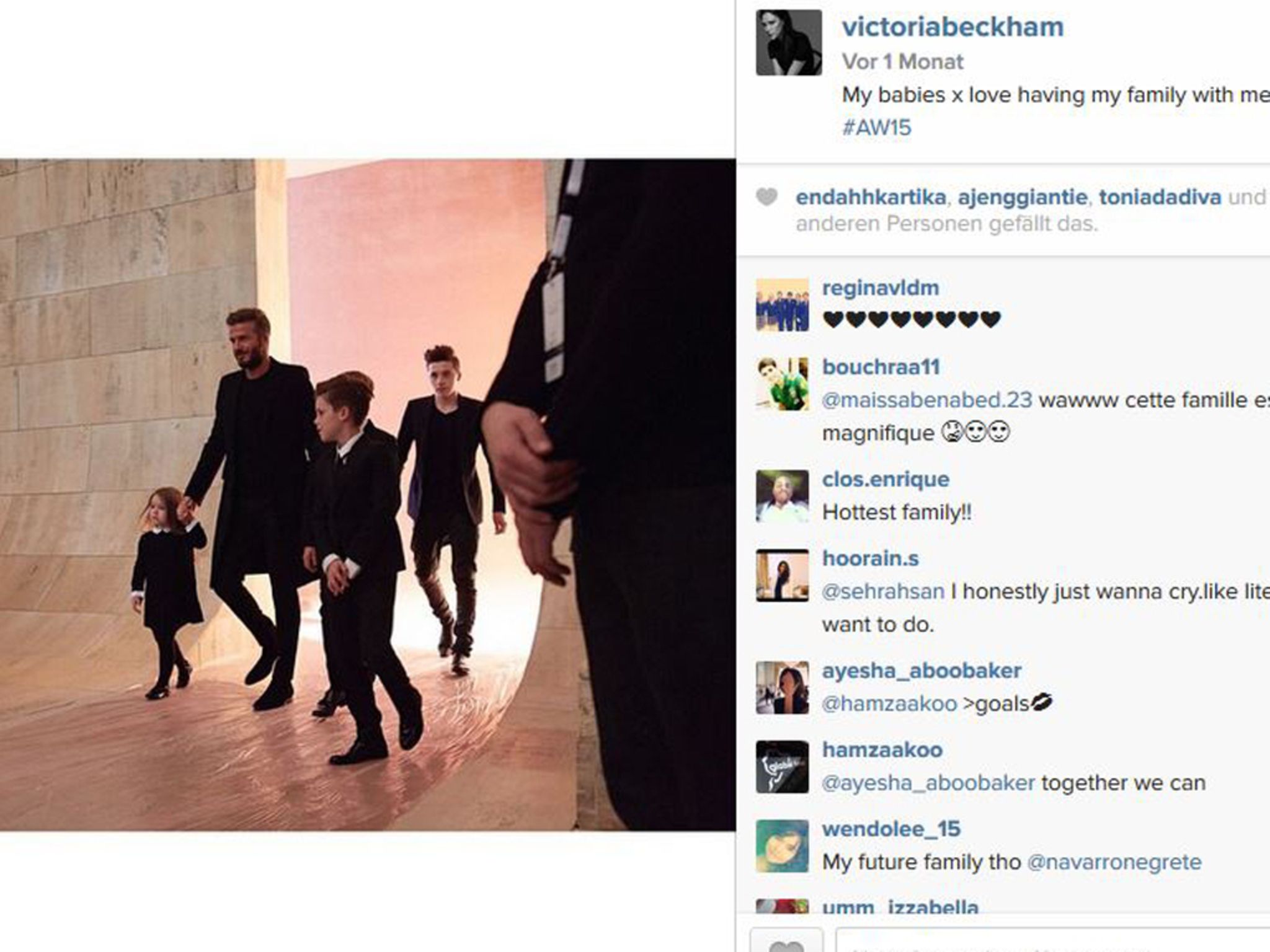Open victoriabeckham profile picture
This screenshot has width=1270, height=952.
pos(789,43)
